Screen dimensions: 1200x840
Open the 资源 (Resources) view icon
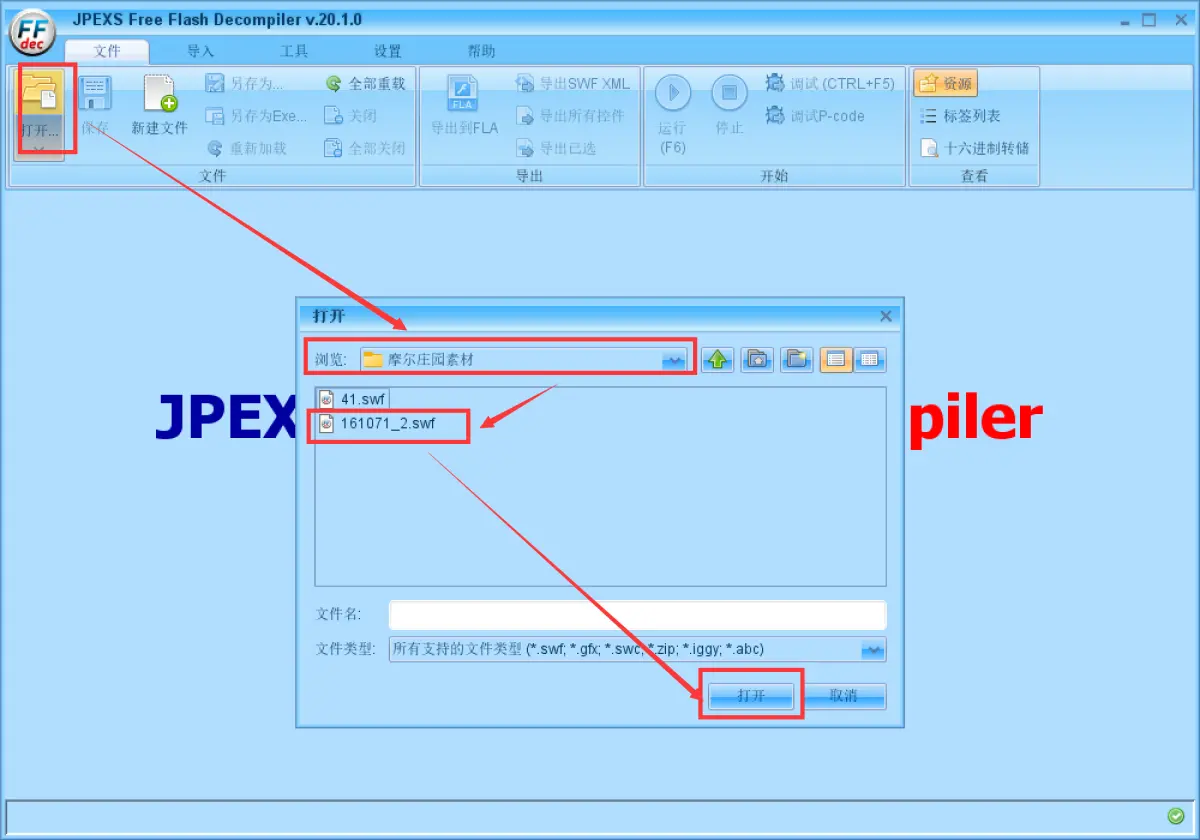pyautogui.click(x=943, y=84)
